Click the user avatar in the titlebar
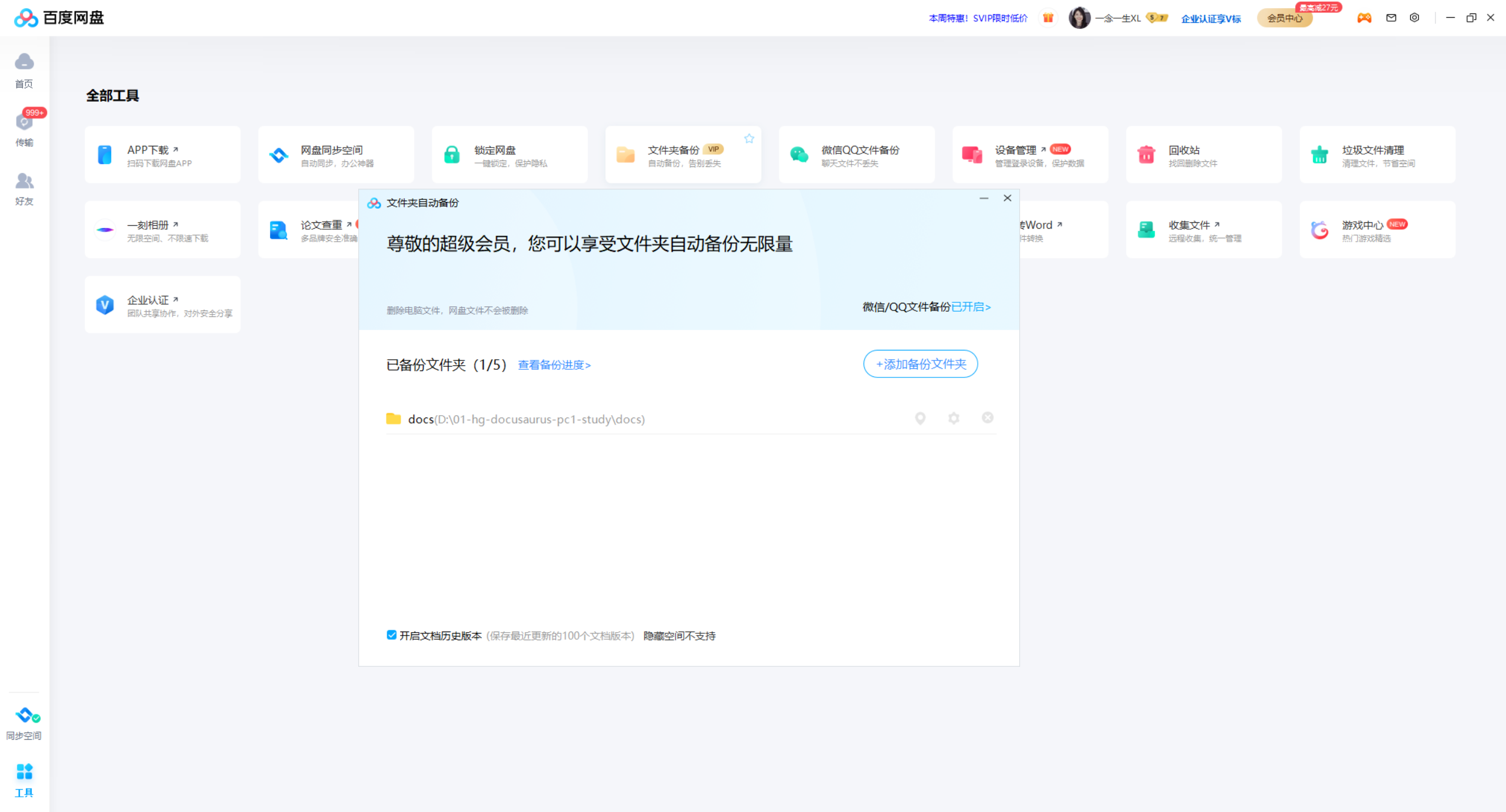1506x812 pixels. (1080, 18)
